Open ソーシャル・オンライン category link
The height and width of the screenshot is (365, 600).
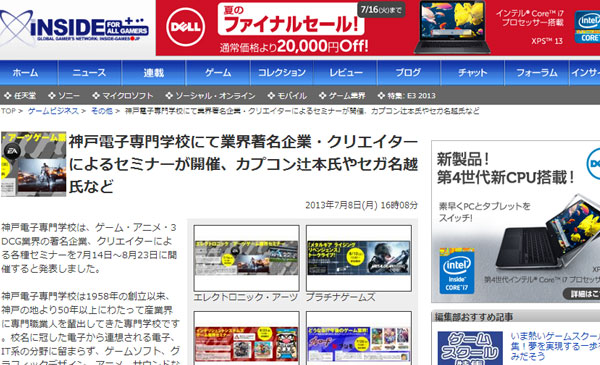tap(210, 96)
